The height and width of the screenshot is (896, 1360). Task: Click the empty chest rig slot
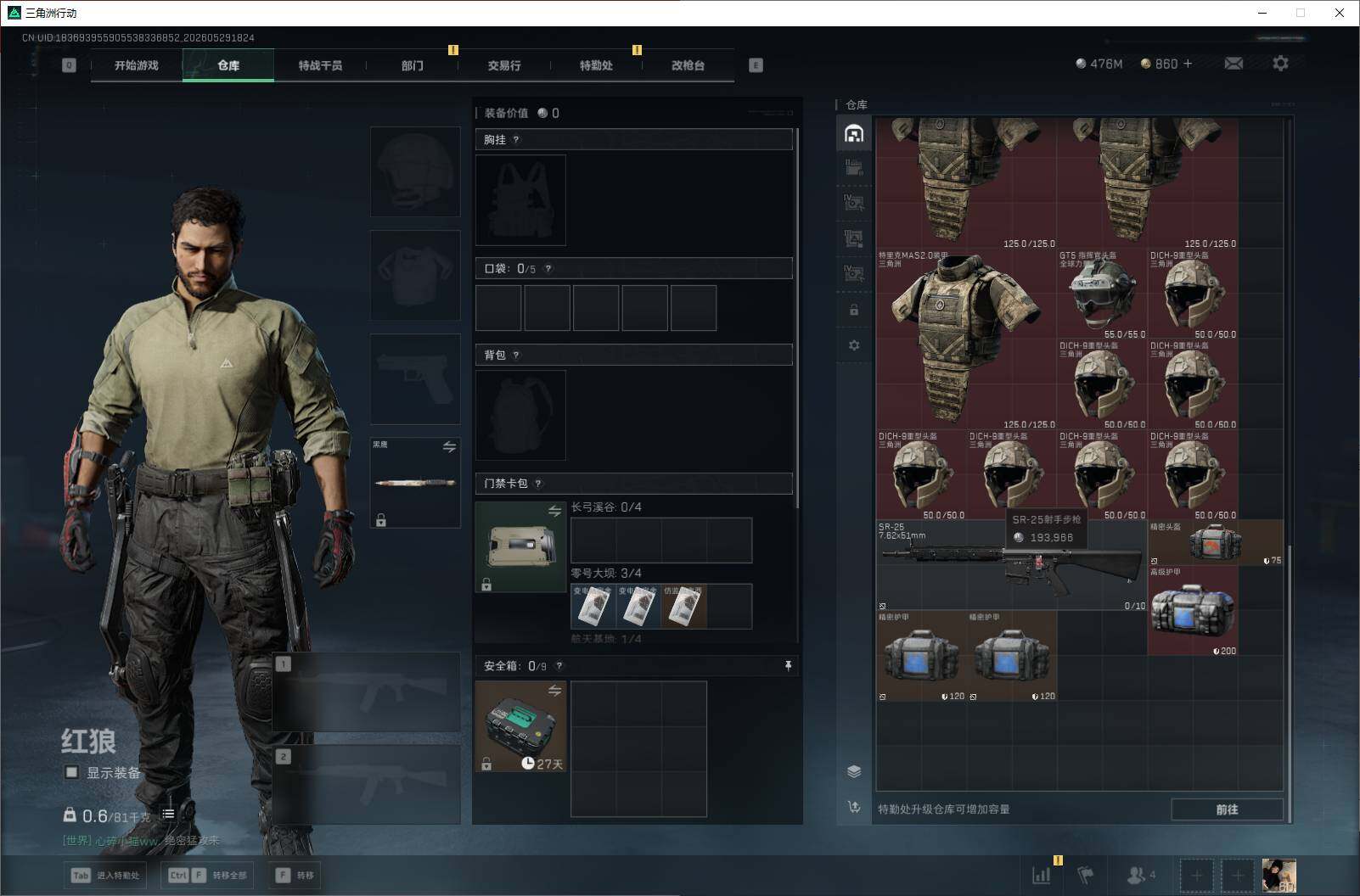(520, 200)
